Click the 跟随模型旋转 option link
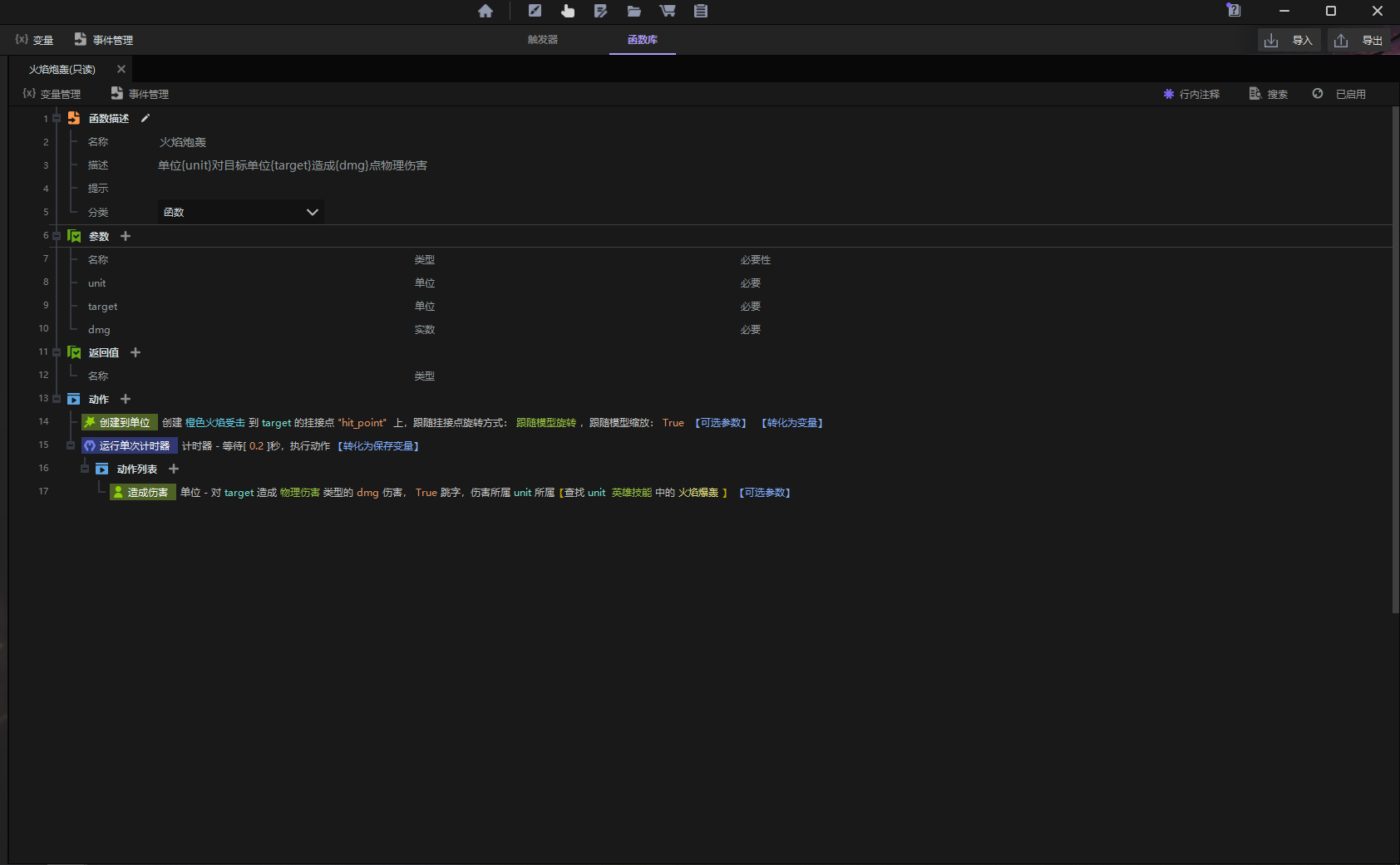Screen dimensions: 1400x865 click(546, 423)
